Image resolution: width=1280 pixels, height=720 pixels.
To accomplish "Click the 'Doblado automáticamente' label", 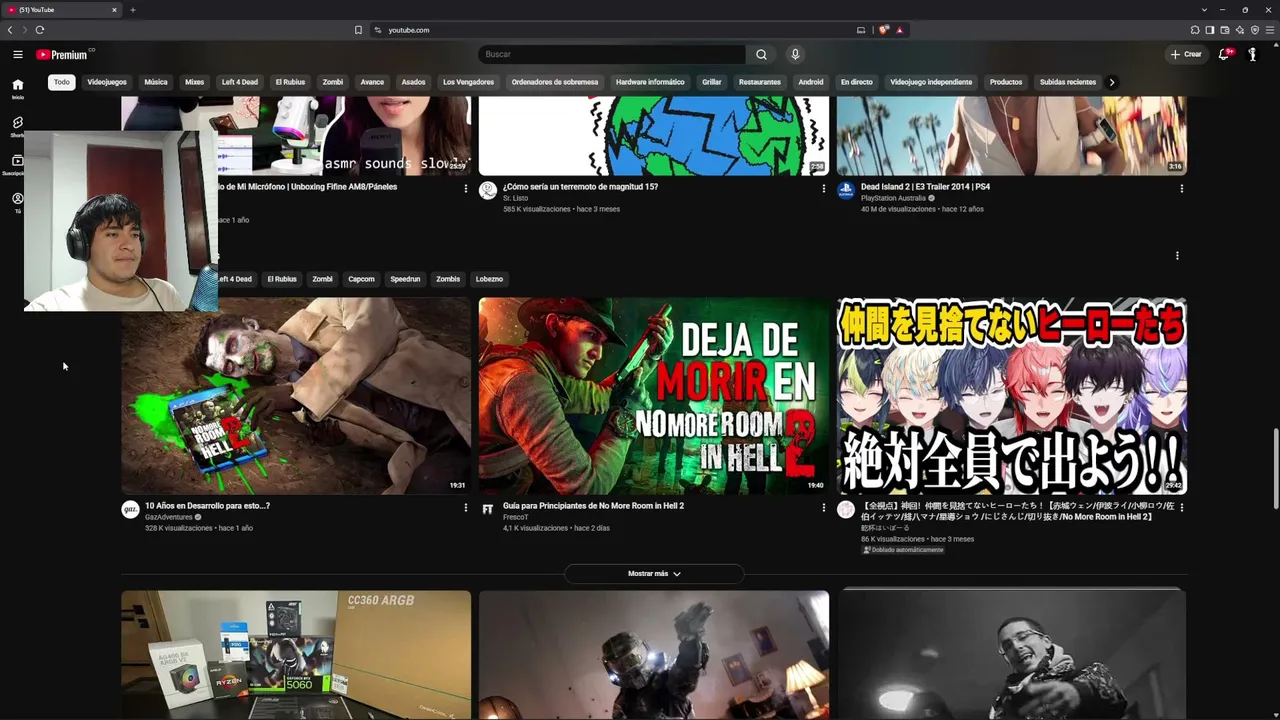I will tap(903, 550).
